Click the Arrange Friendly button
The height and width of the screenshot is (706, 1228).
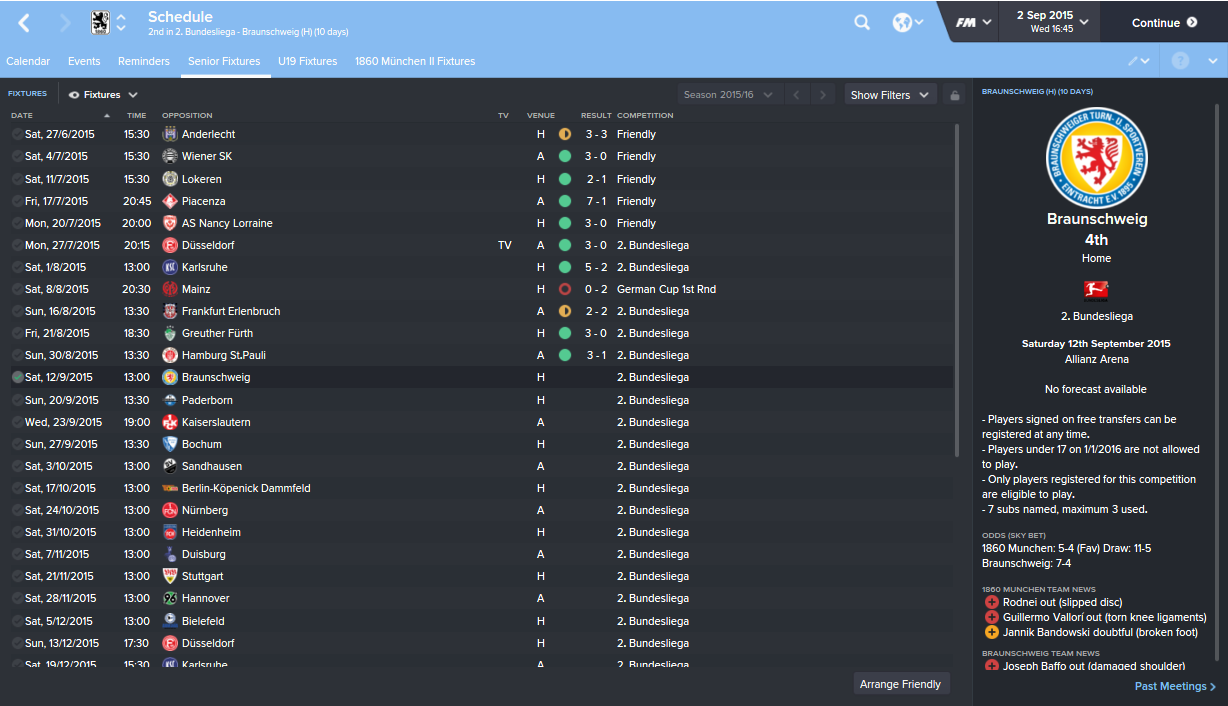(x=901, y=684)
